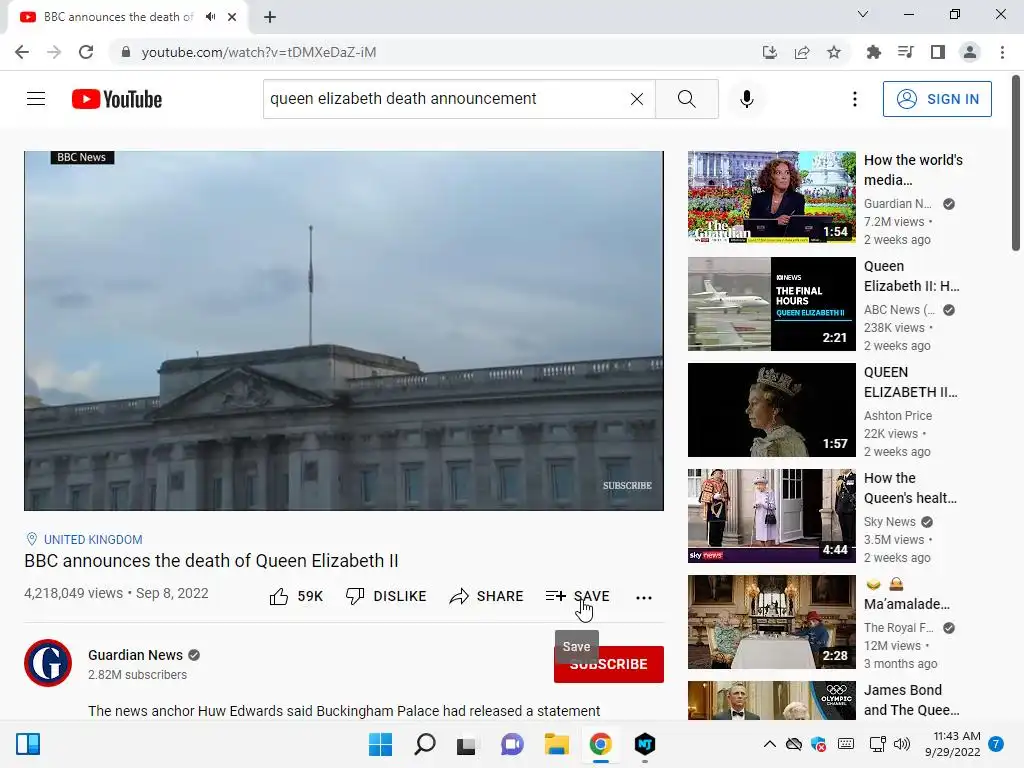Click Ashton Price channel name
This screenshot has height=768, width=1024.
click(898, 415)
